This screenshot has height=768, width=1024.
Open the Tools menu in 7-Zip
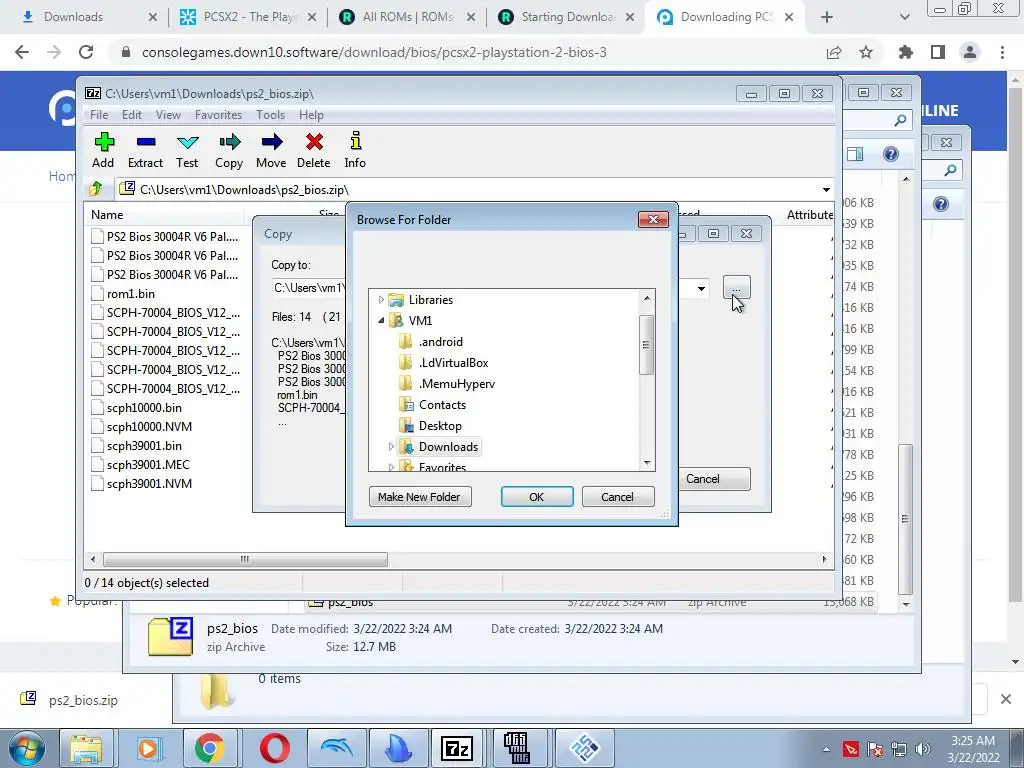coord(270,115)
